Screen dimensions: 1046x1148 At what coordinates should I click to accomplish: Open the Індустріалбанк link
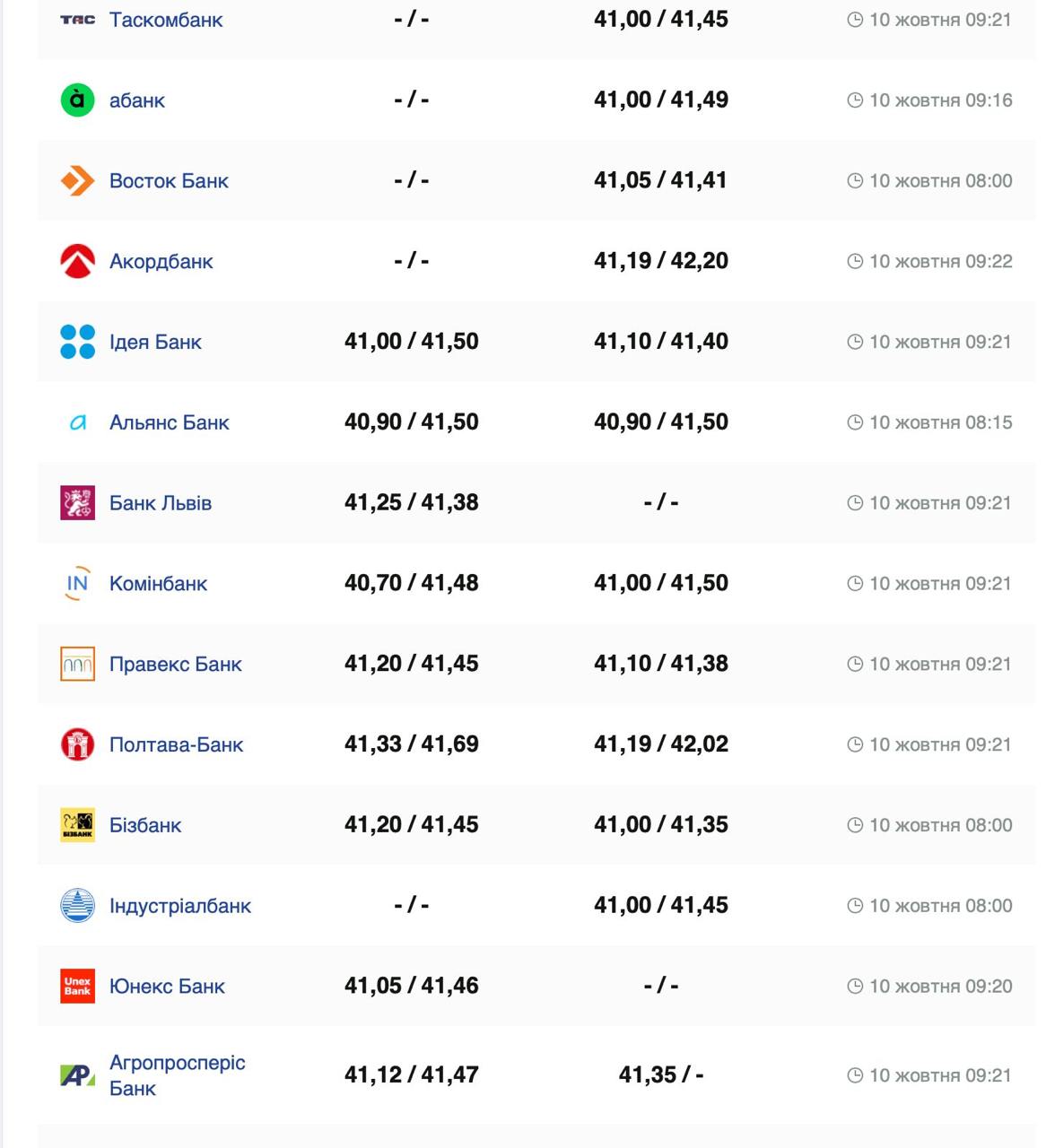pyautogui.click(x=179, y=906)
